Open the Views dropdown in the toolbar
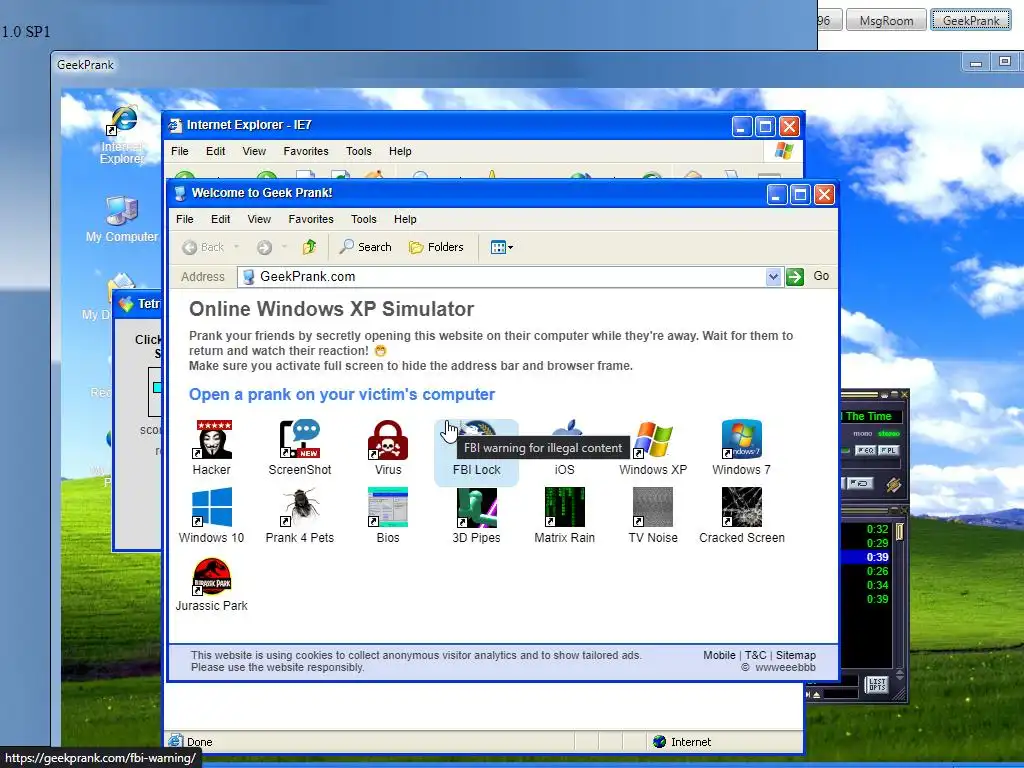 coord(502,247)
